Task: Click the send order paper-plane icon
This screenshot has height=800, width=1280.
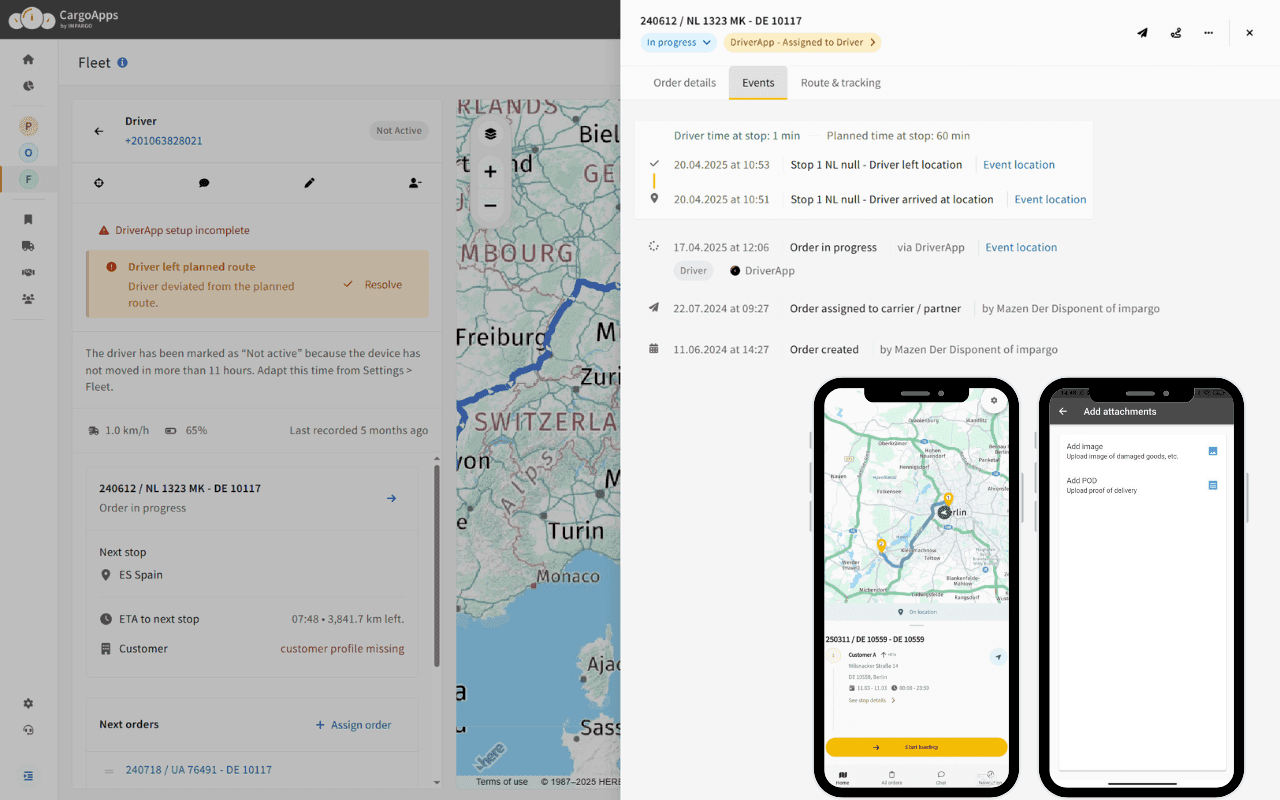Action: coord(1142,33)
